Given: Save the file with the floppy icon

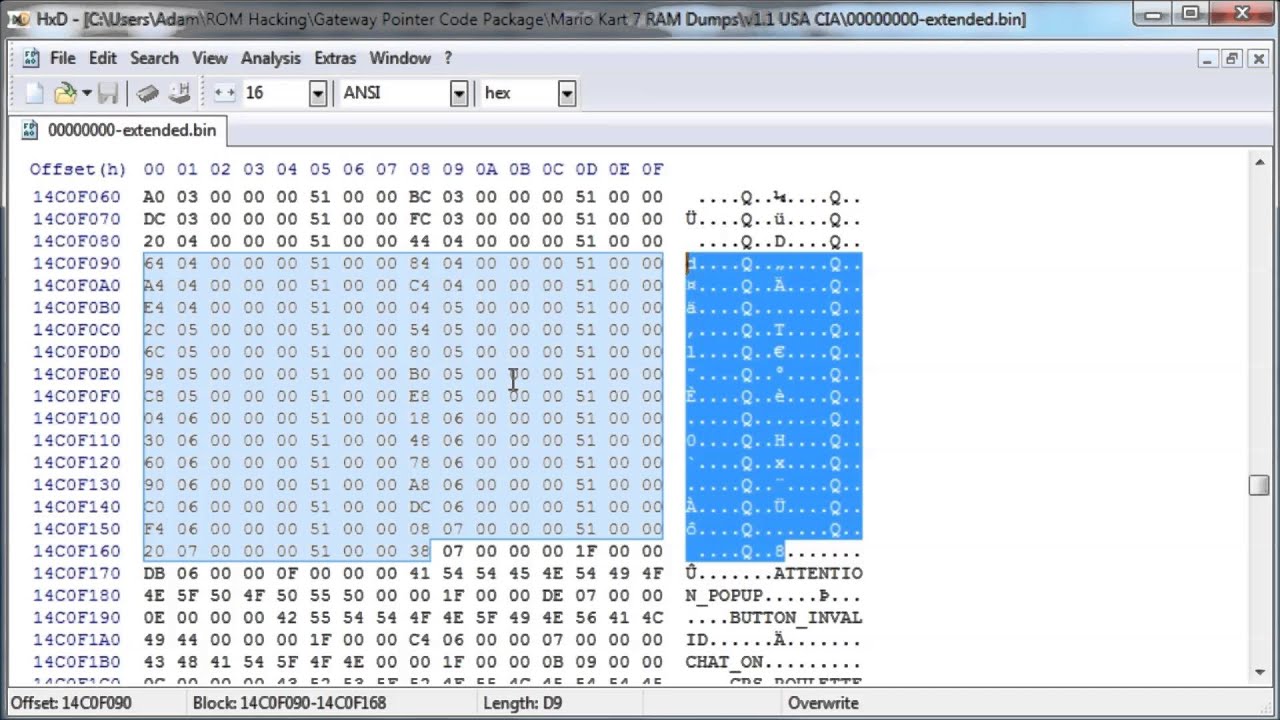Looking at the screenshot, I should (x=108, y=93).
